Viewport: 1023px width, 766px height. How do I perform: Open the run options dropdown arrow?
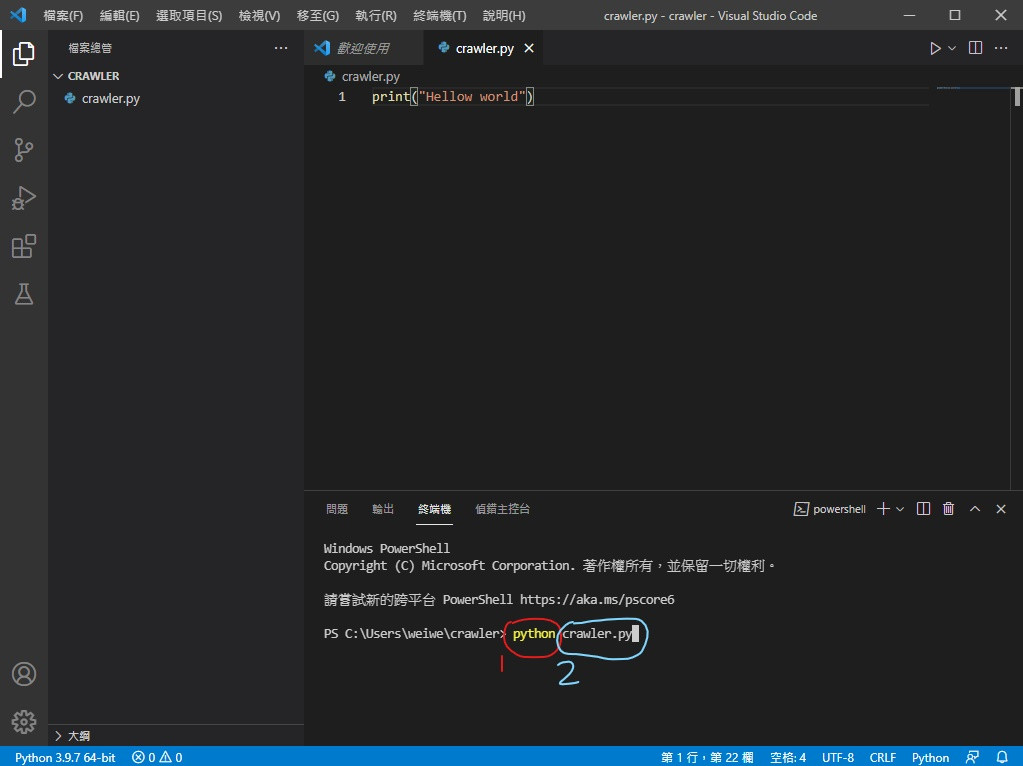pyautogui.click(x=952, y=48)
